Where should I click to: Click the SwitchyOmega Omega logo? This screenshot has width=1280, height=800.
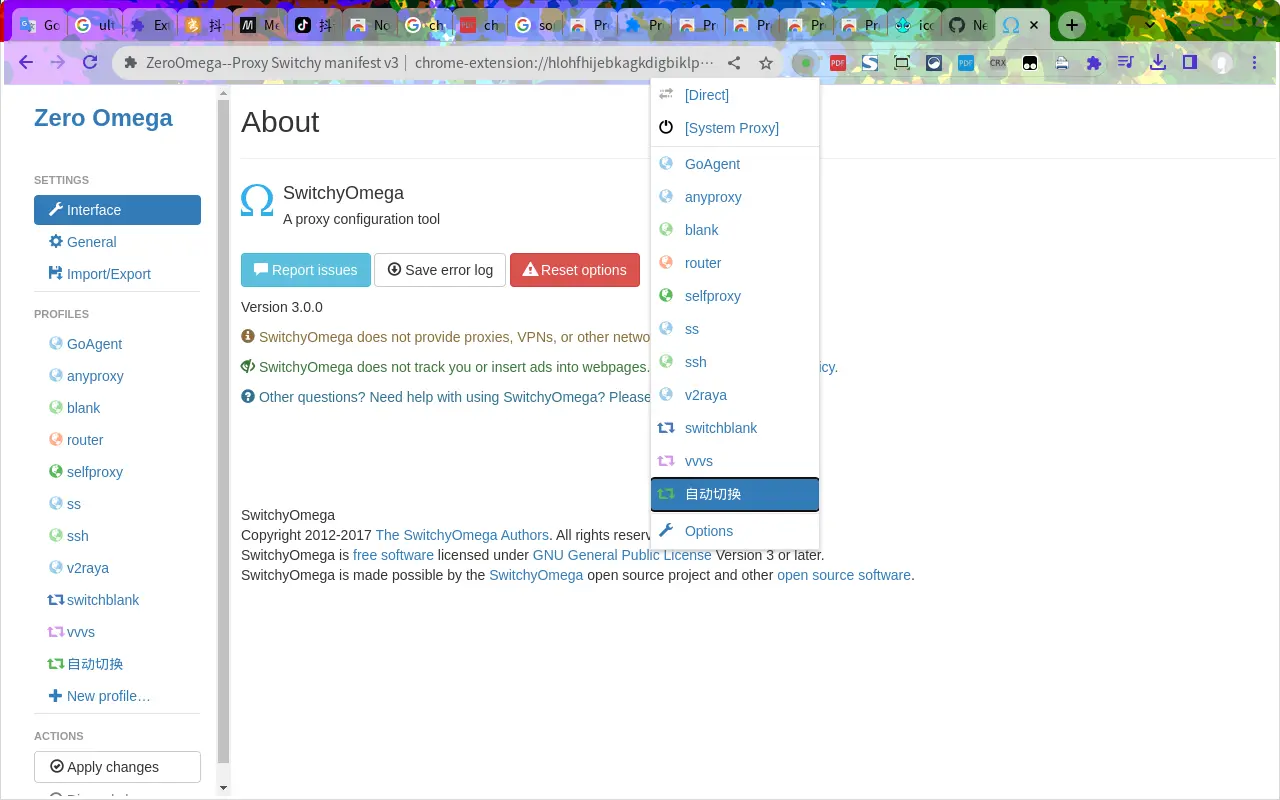pyautogui.click(x=257, y=200)
